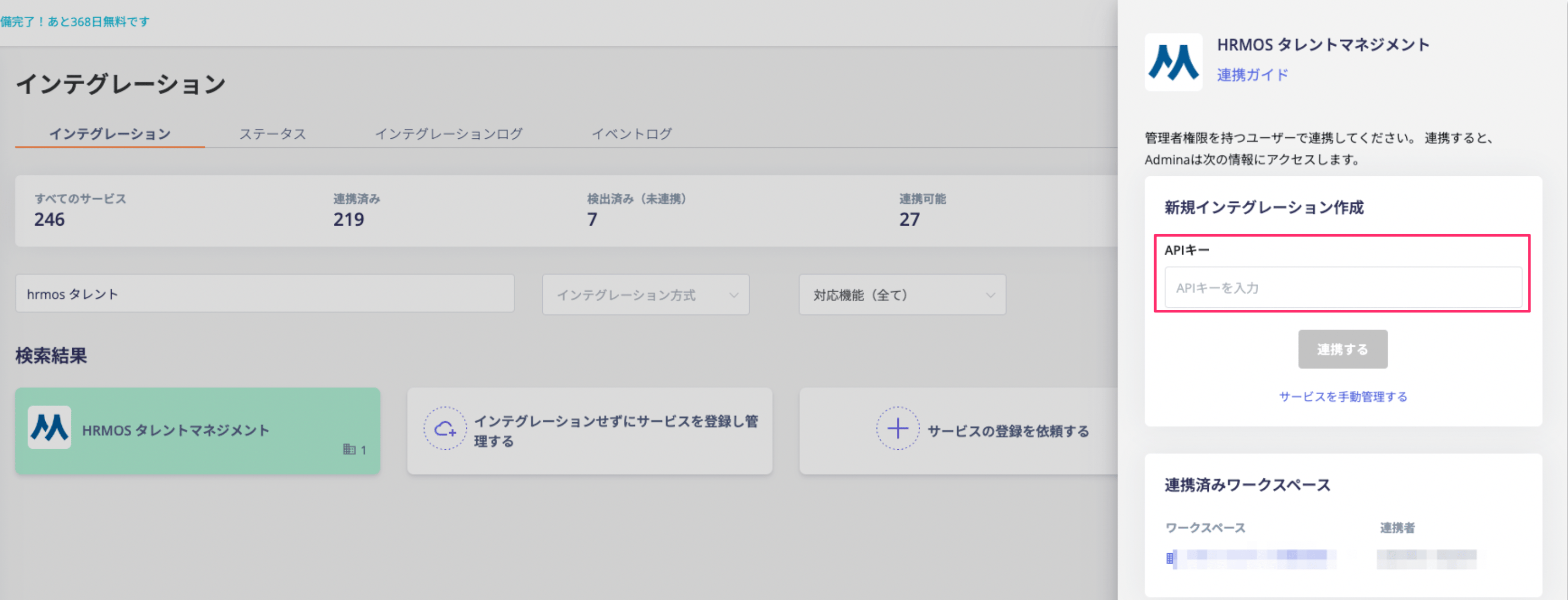Click the 連携済みワークスペース heading
This screenshot has height=600, width=1568.
coord(1248,485)
